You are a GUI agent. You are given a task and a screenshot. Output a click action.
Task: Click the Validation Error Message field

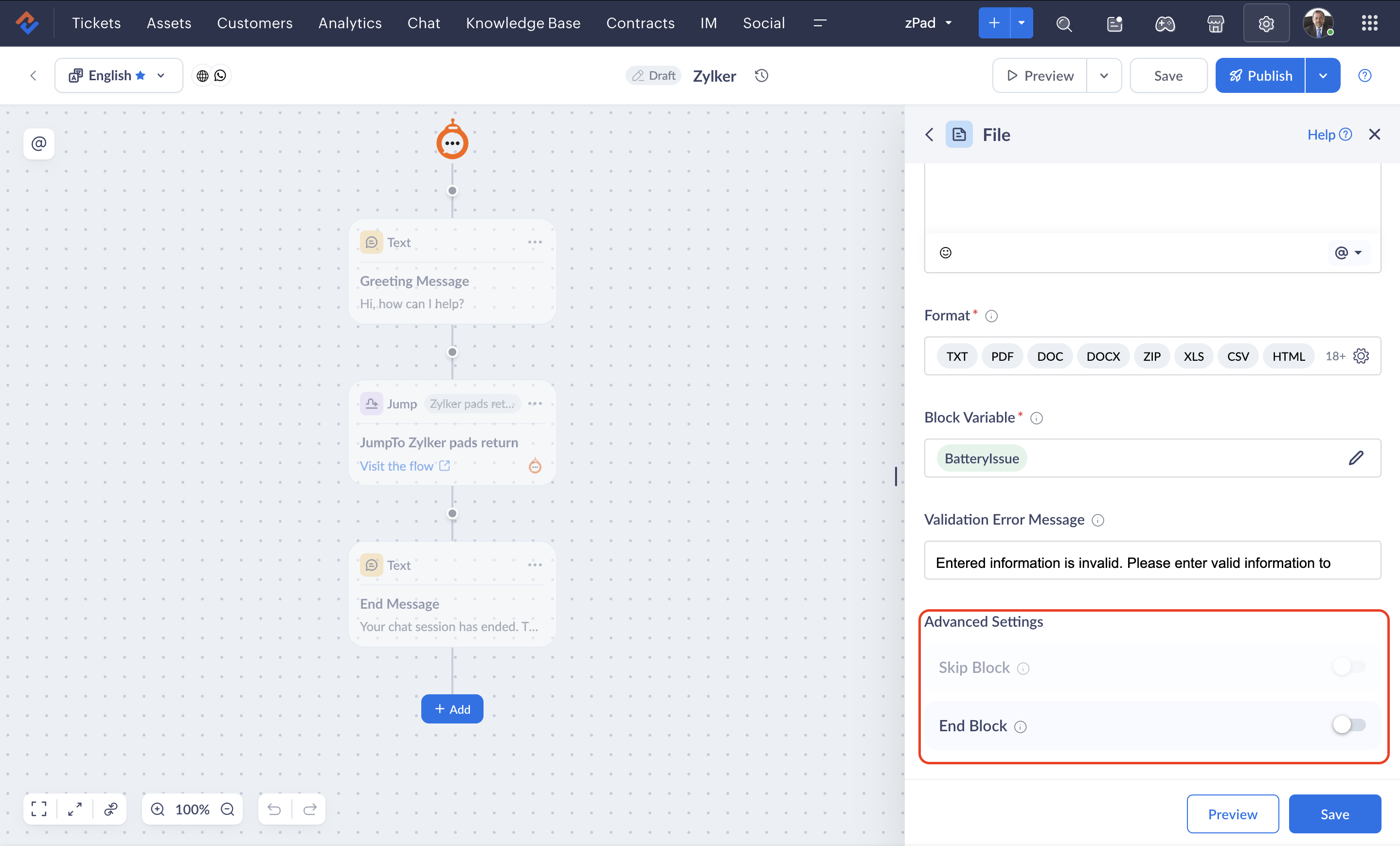click(1152, 562)
